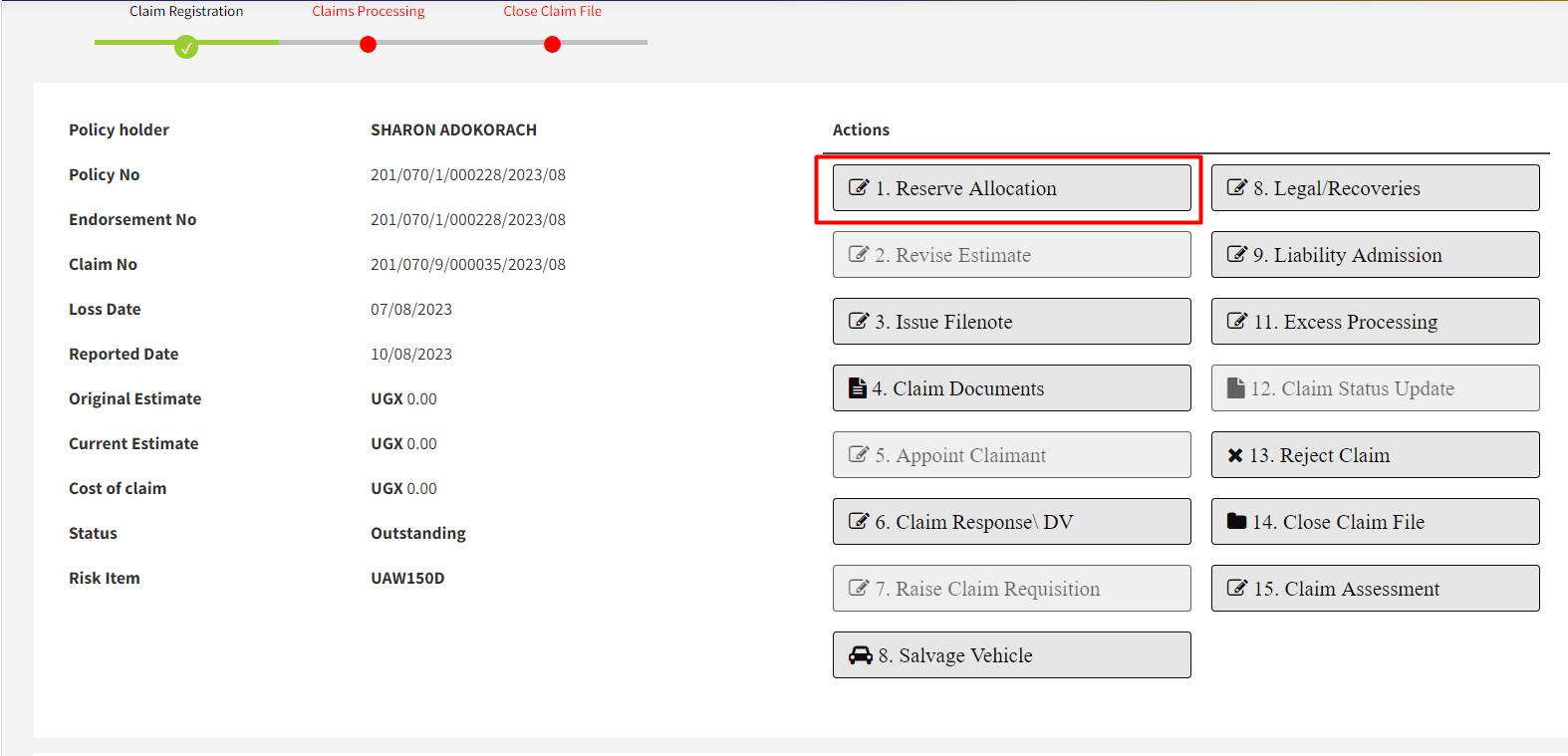This screenshot has height=756, width=1568.
Task: Select the Close Claim File stage label
Action: point(552,11)
